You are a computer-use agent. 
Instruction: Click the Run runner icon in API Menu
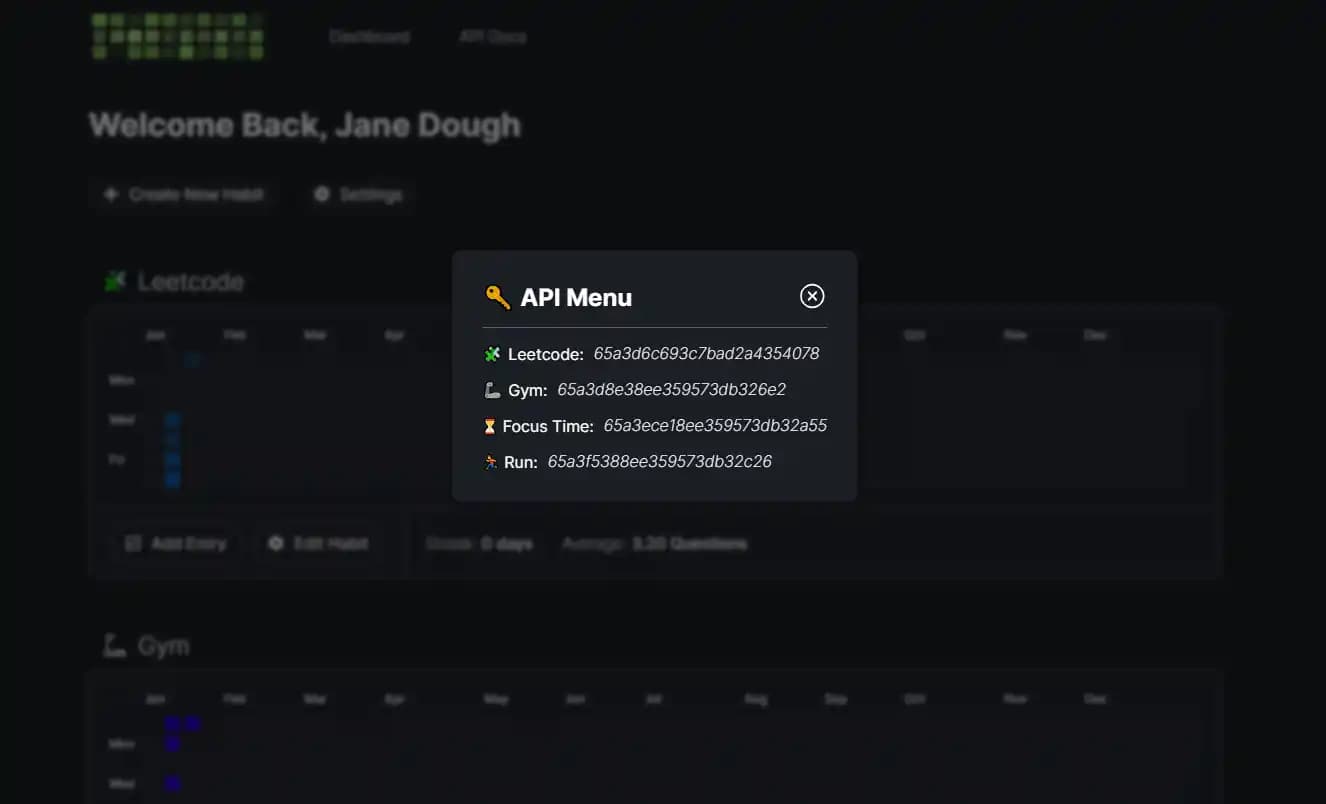pyautogui.click(x=491, y=462)
